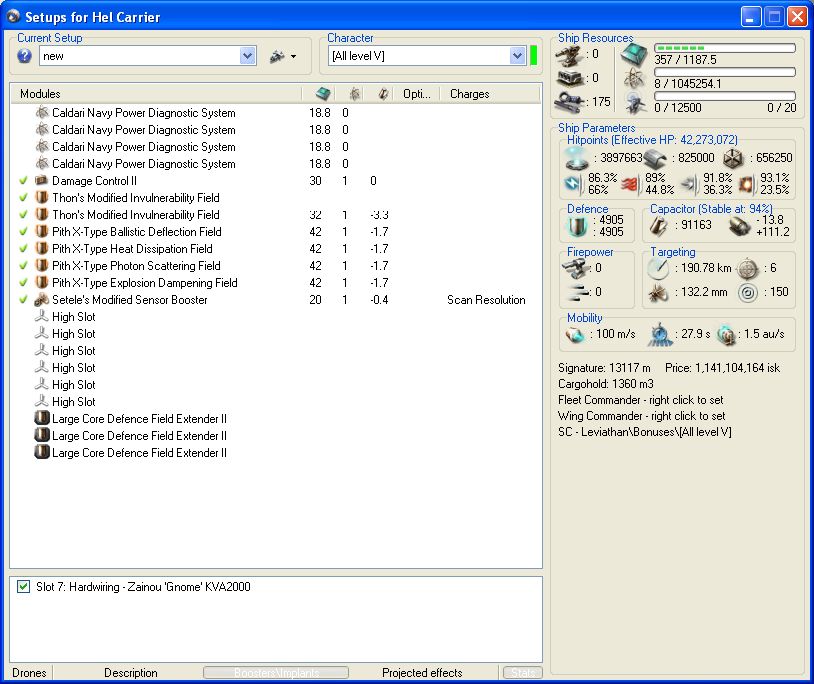Uncheck Slot 7 Zainou 'Gnome' KVA2000 implant
The height and width of the screenshot is (684, 814).
tap(23, 586)
